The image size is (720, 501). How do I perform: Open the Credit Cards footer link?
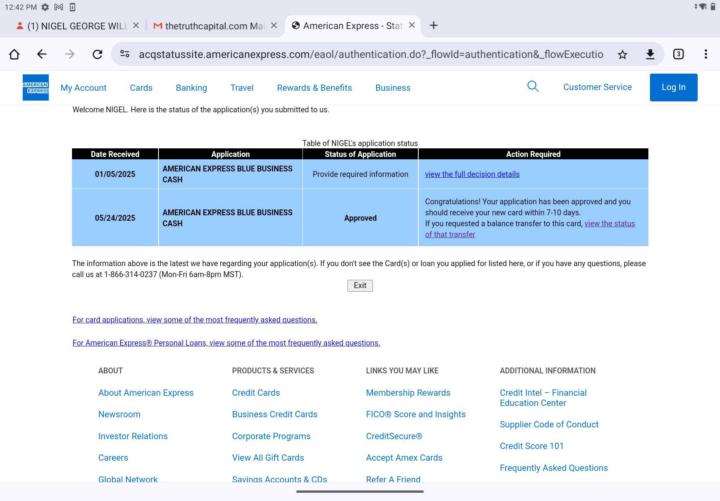pos(256,393)
